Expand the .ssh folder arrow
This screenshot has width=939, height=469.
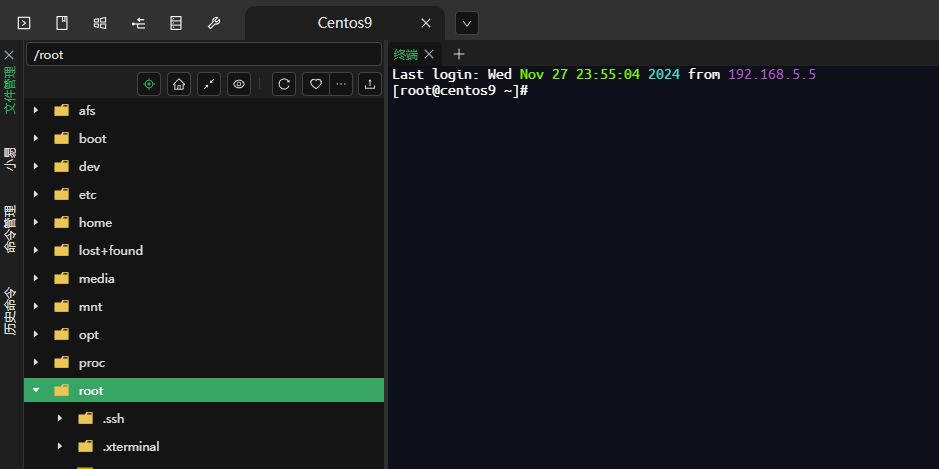[60, 419]
